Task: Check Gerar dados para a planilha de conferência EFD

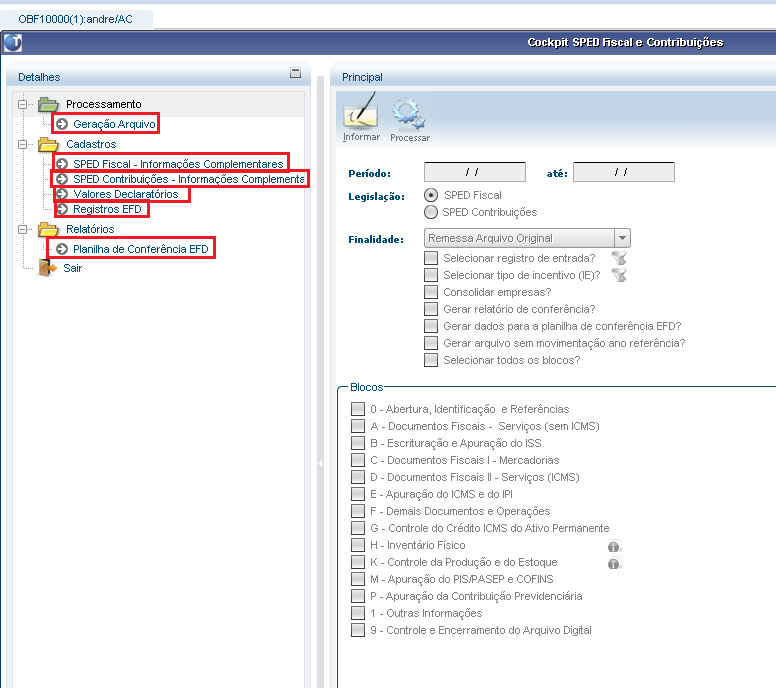Action: pyautogui.click(x=431, y=326)
